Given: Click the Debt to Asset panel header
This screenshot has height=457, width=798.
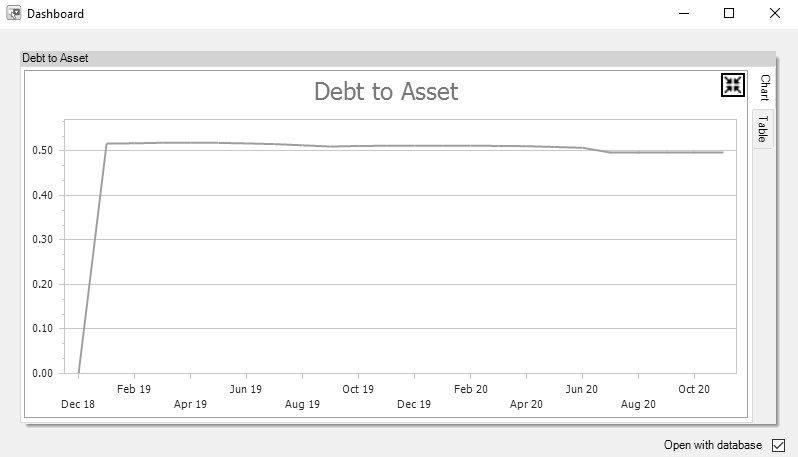Looking at the screenshot, I should point(56,58).
